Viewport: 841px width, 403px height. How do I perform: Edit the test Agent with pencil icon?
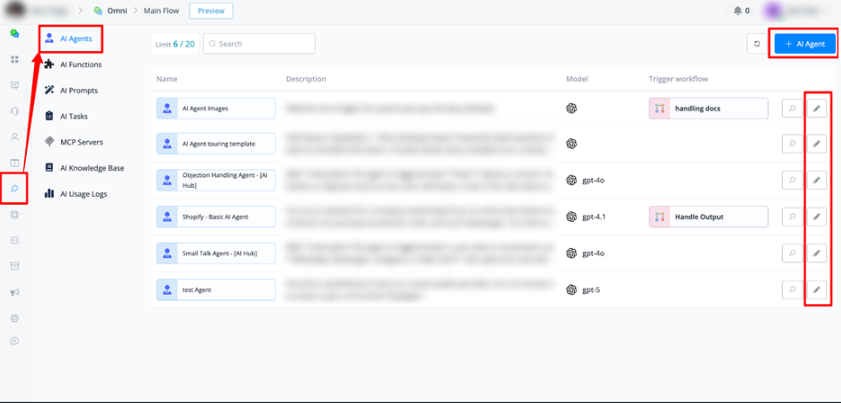[x=817, y=290]
